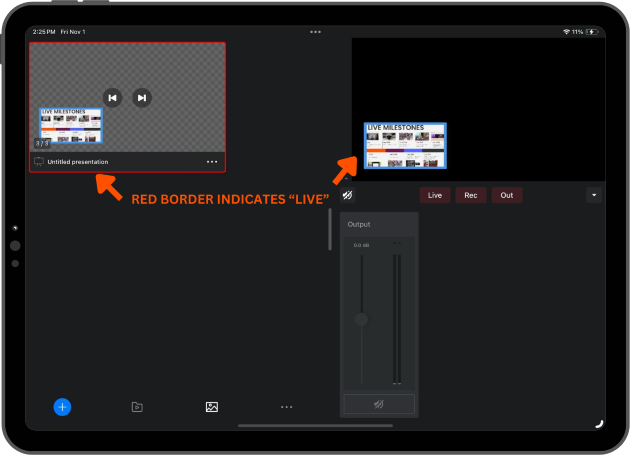The width and height of the screenshot is (630, 455).
Task: Expand the dropdown arrow next to Out
Action: tap(594, 195)
